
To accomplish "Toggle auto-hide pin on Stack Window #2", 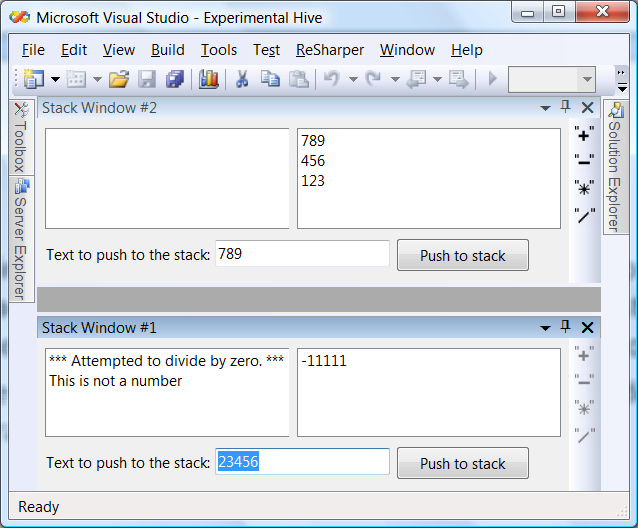I will (565, 107).
